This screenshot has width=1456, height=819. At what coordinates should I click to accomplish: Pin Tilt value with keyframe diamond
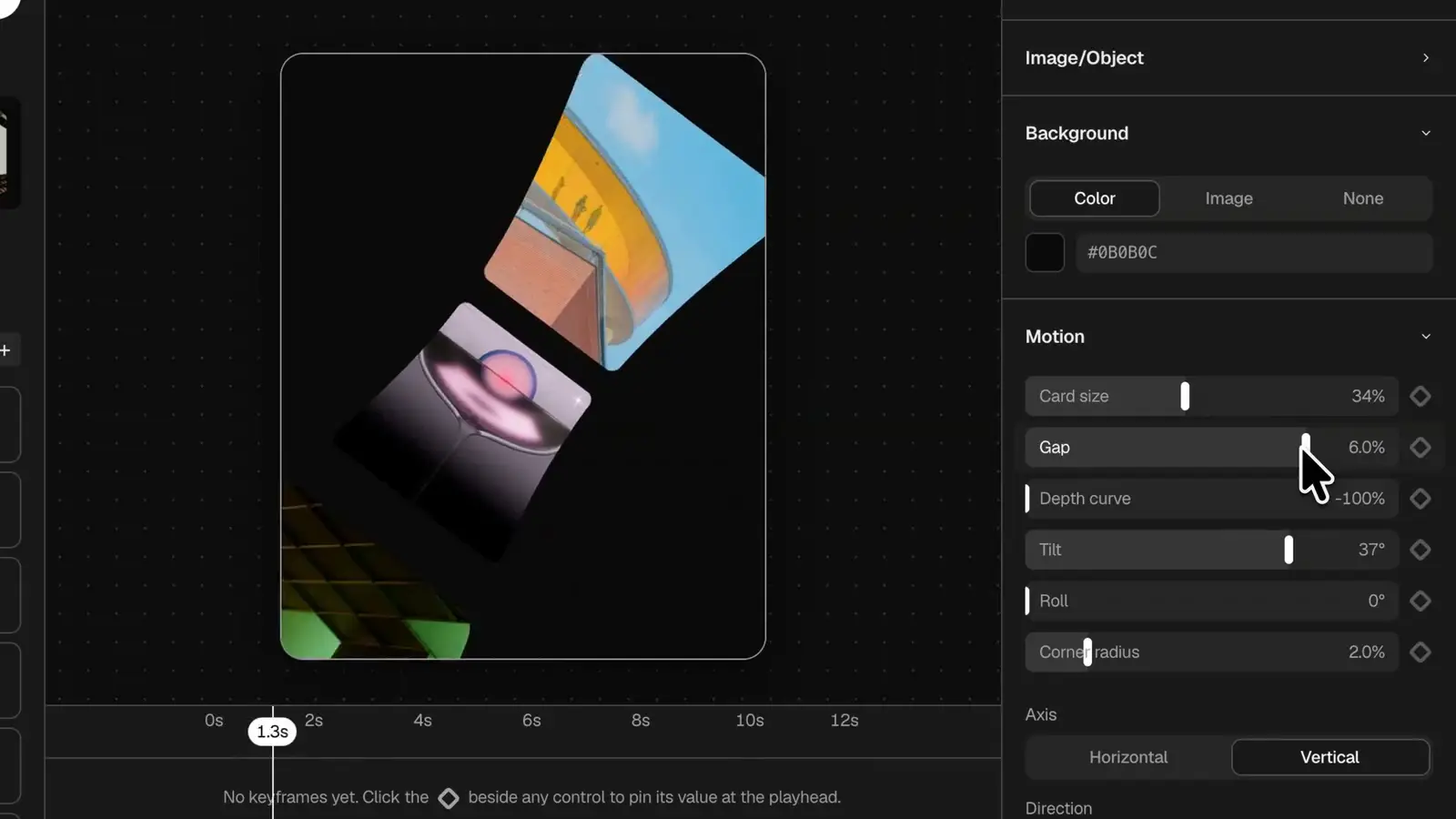point(1420,550)
